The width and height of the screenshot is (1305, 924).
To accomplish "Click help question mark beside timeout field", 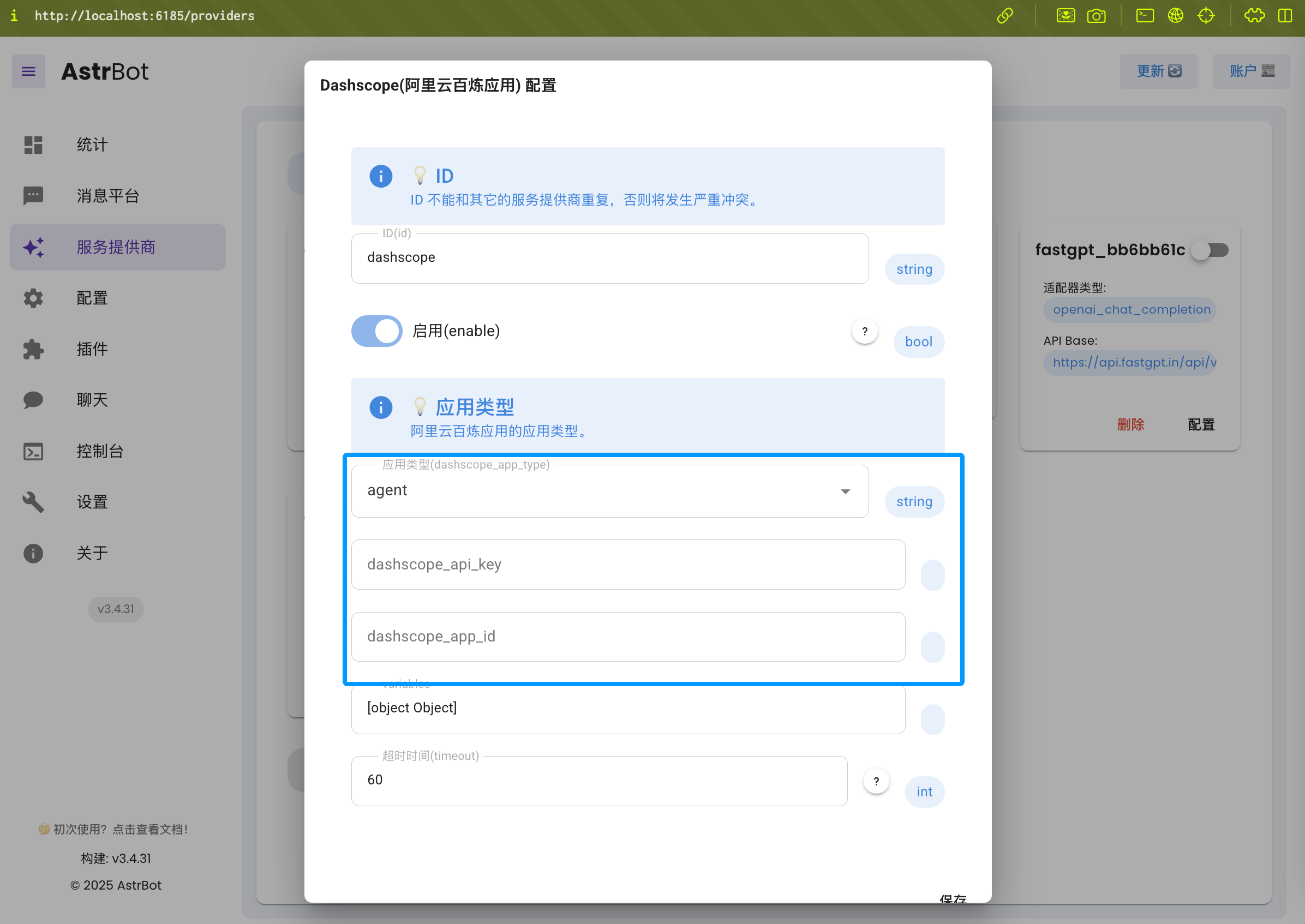I will (x=876, y=781).
